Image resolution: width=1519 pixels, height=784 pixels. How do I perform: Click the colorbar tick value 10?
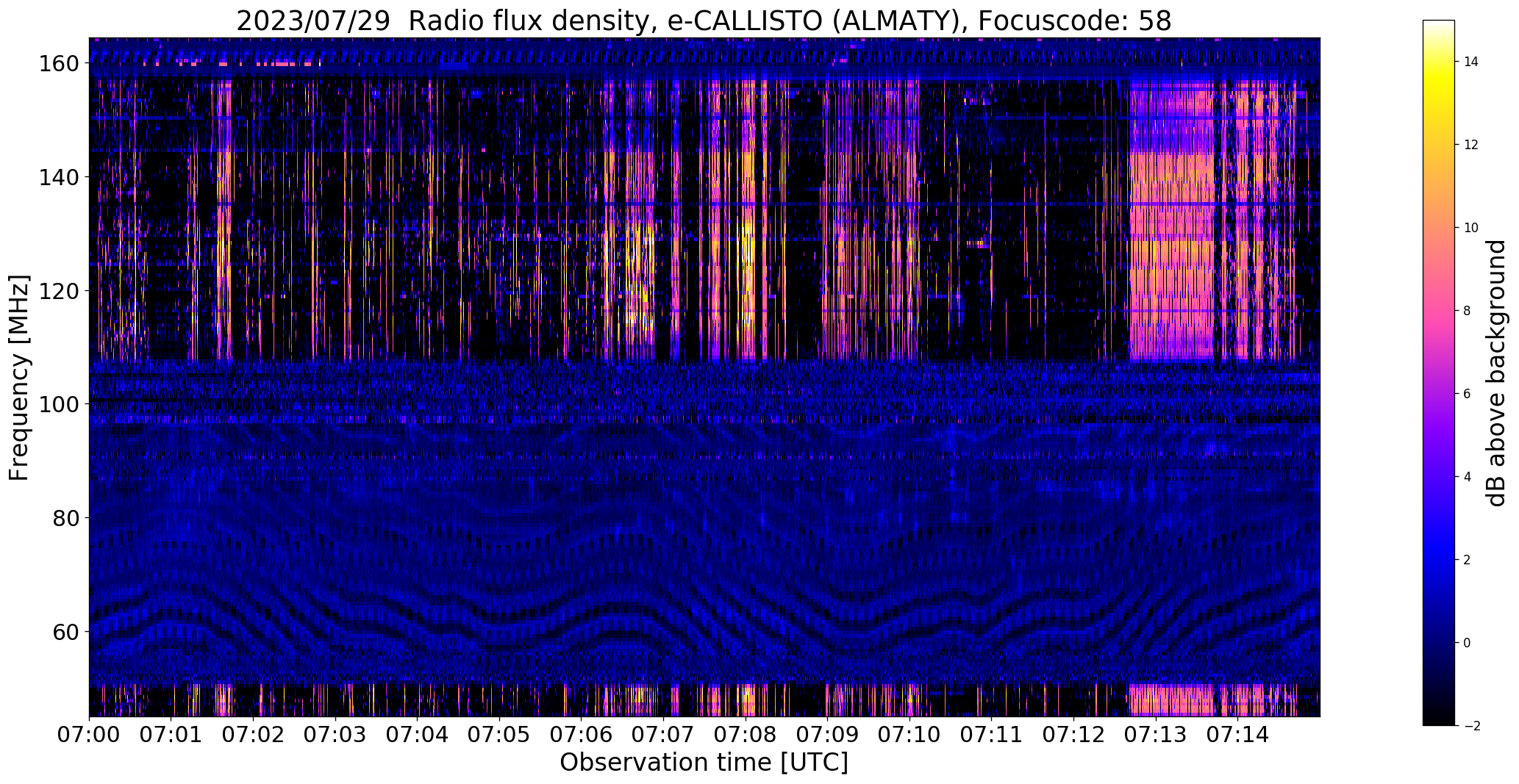coord(1471,228)
